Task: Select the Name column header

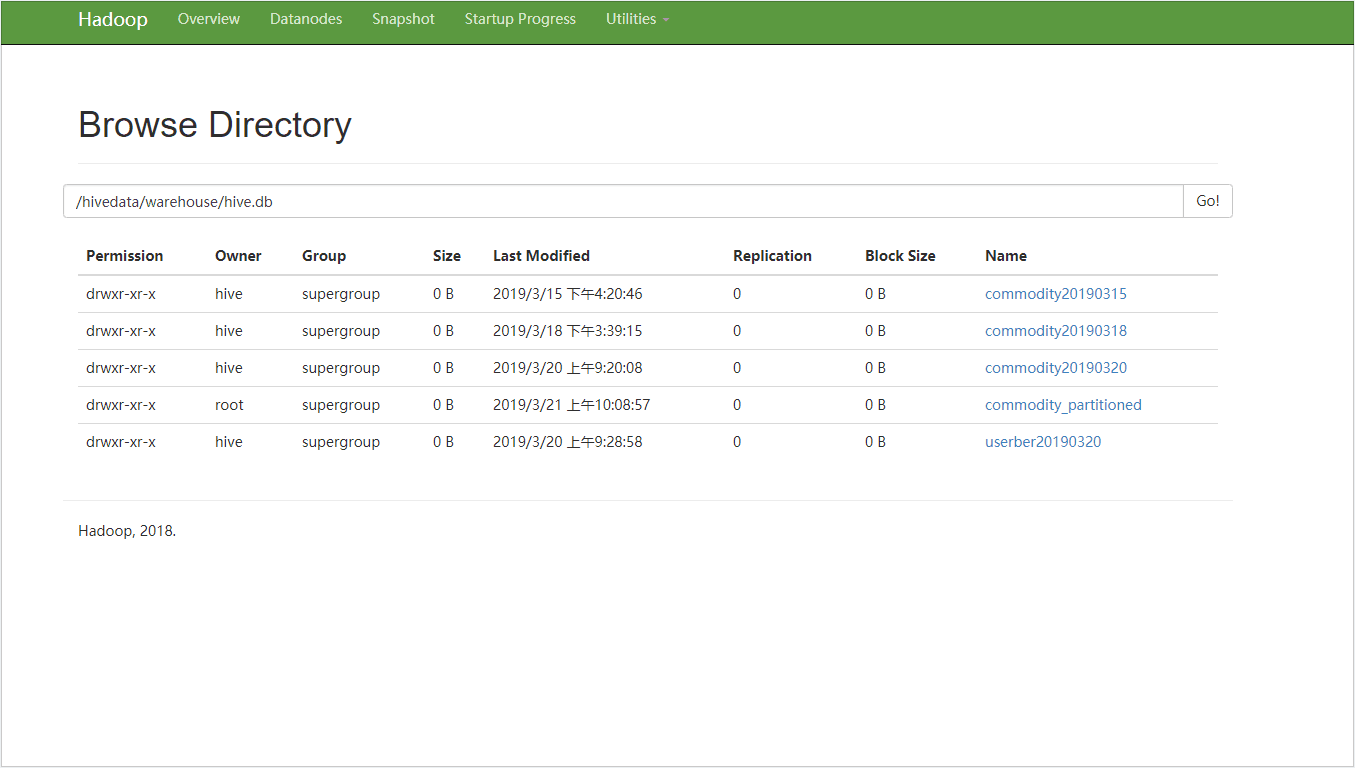Action: click(x=1005, y=255)
